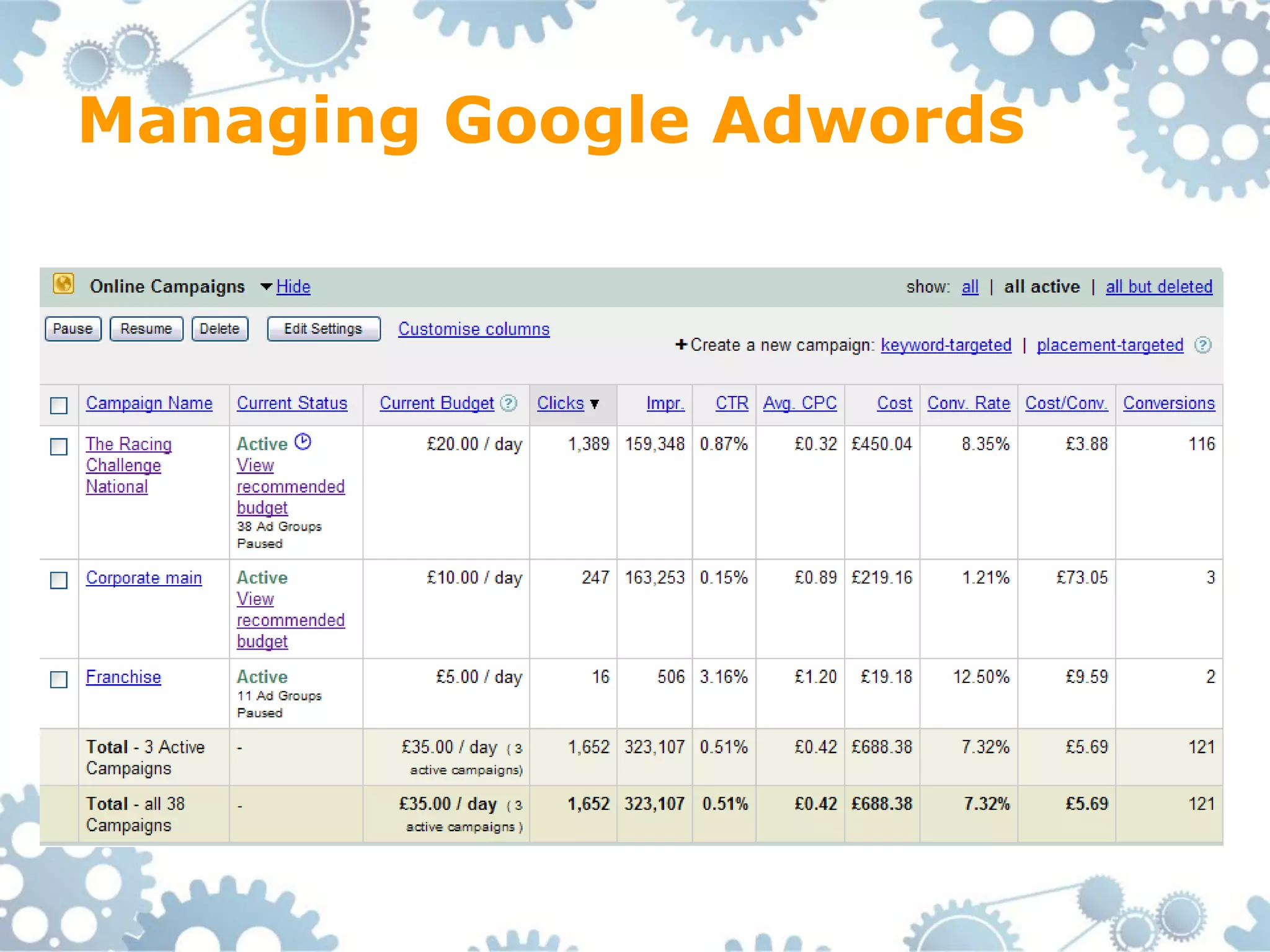Click the Pause button

coord(73,328)
